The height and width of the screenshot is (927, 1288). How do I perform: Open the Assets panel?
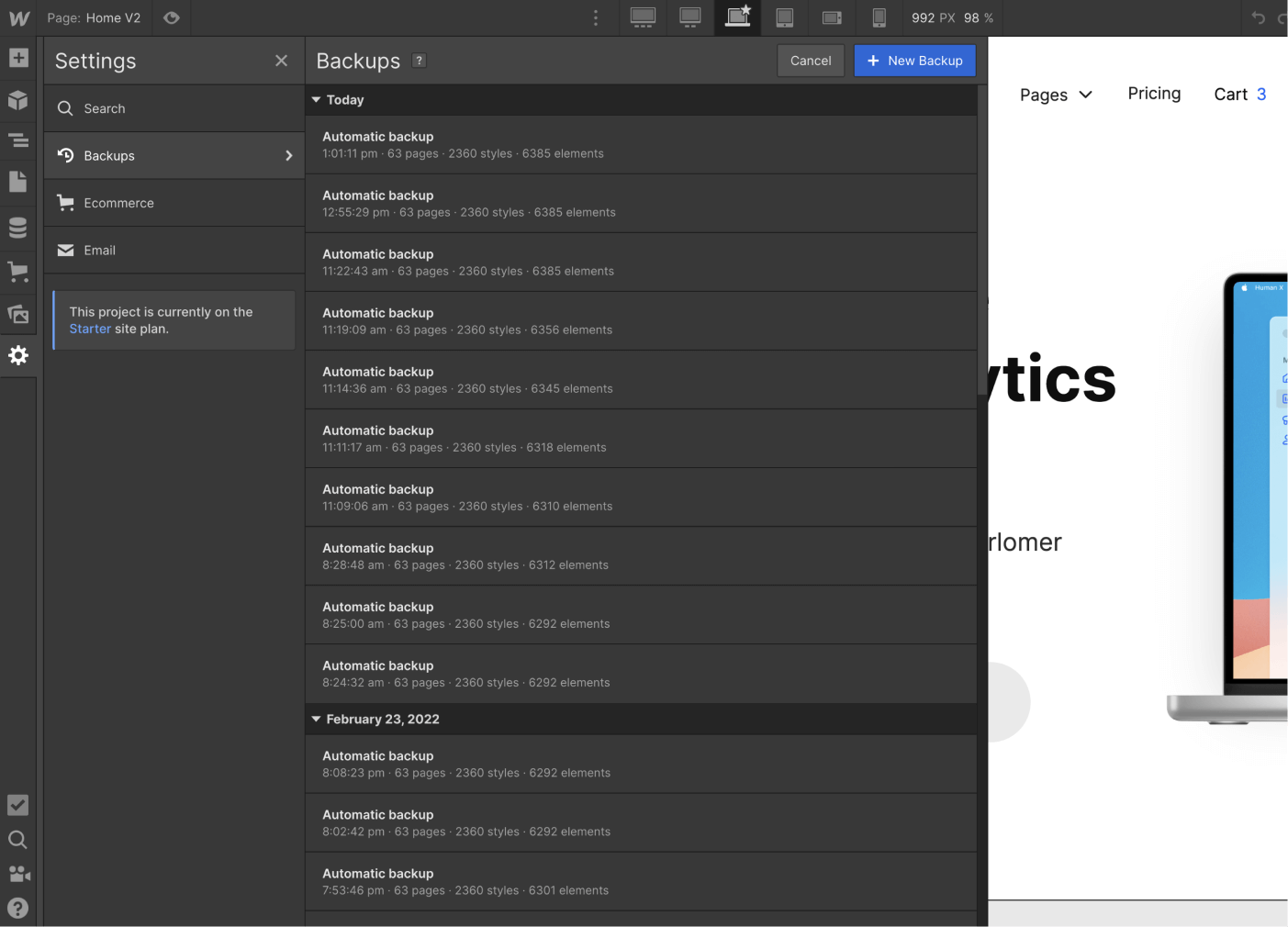tap(18, 314)
